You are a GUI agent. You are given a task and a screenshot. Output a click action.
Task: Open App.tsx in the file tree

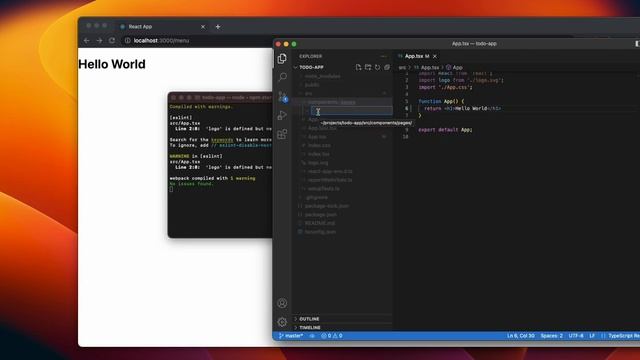317,137
